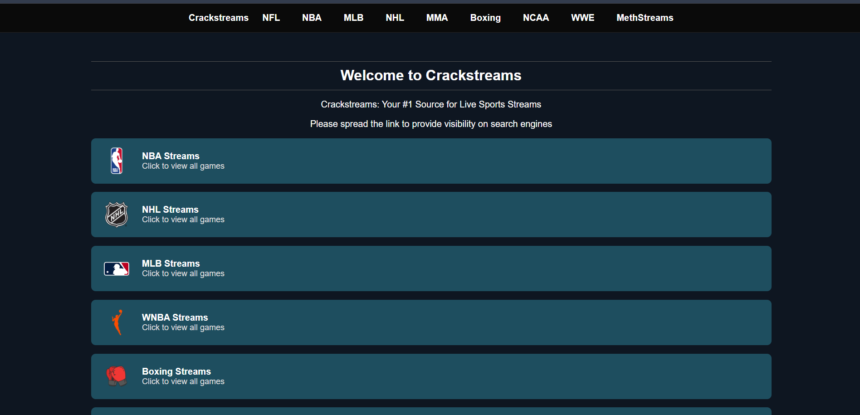This screenshot has width=860, height=415.
Task: Select NHL in the top navigation bar
Action: 394,18
